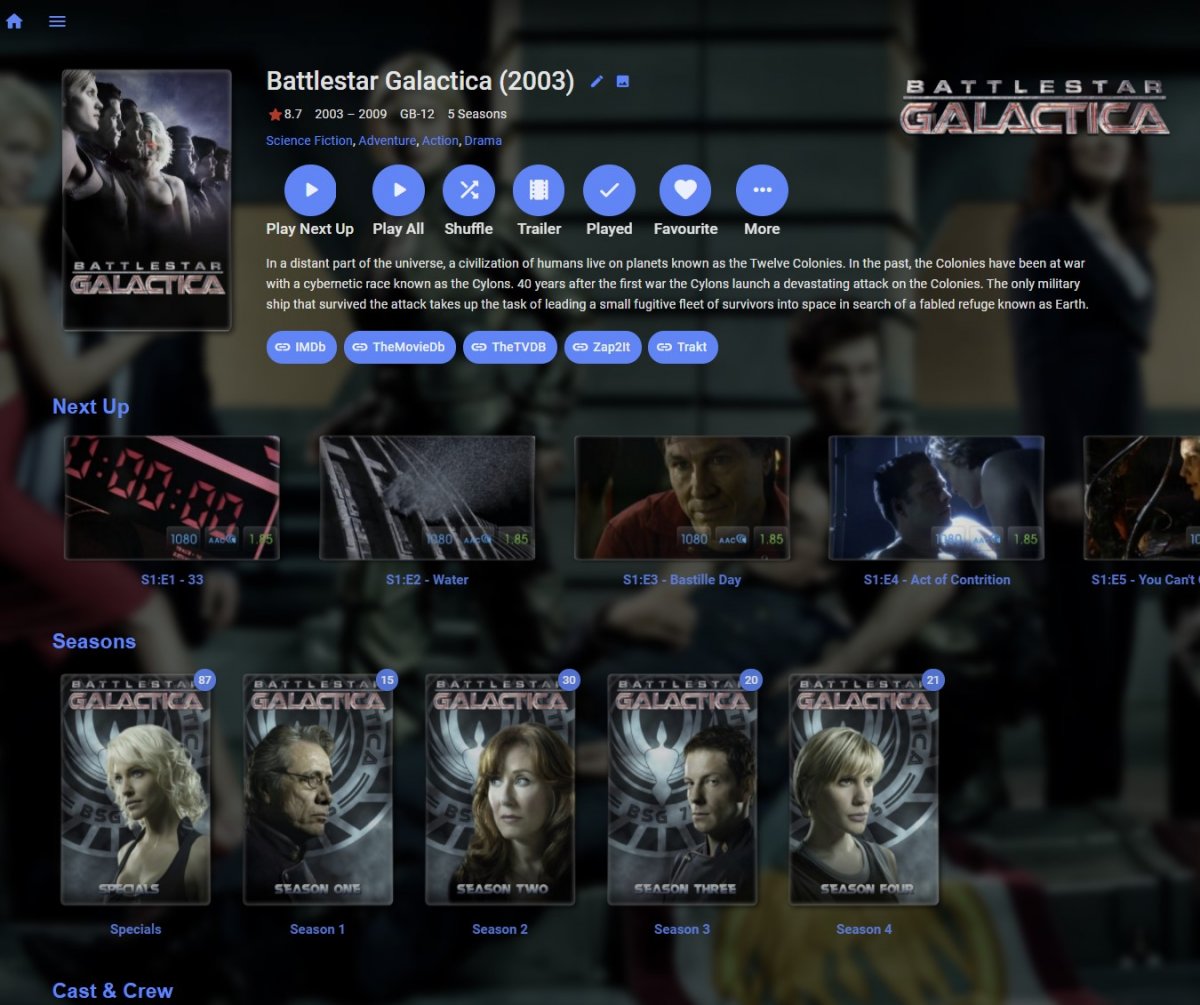Shuffle the series episodes
Image resolution: width=1200 pixels, height=1005 pixels.
point(469,190)
